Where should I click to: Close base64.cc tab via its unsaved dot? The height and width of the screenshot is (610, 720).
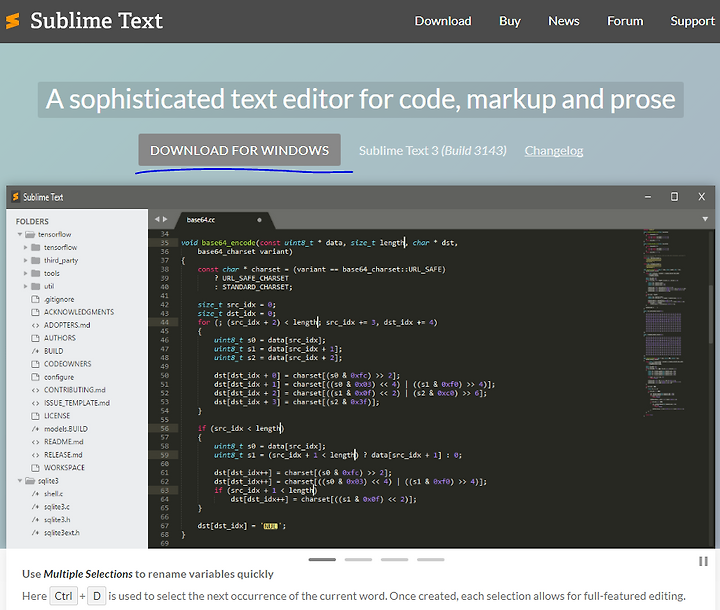(x=259, y=220)
